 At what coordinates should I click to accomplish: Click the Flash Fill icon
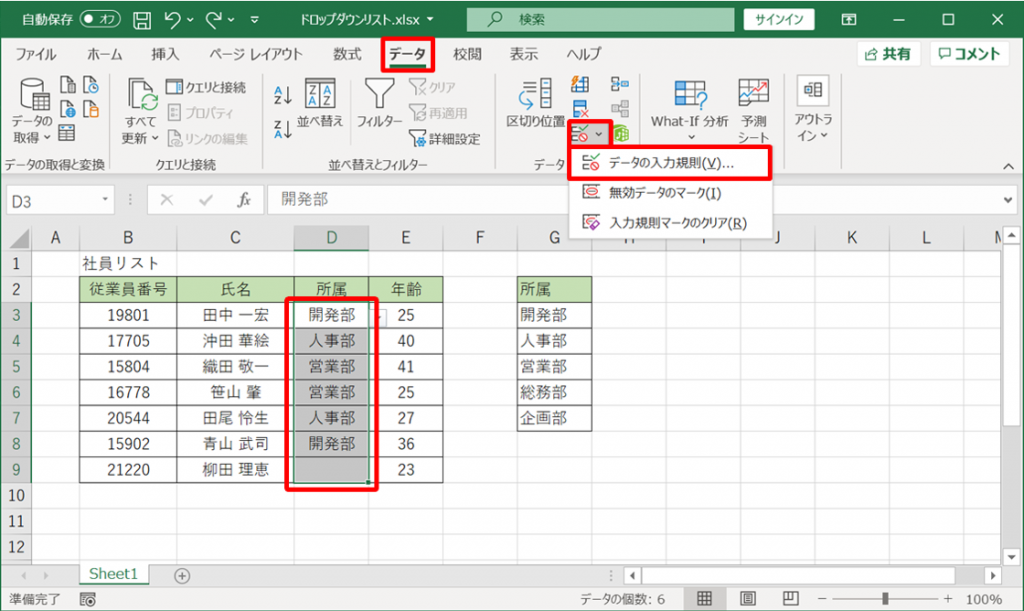tap(580, 84)
